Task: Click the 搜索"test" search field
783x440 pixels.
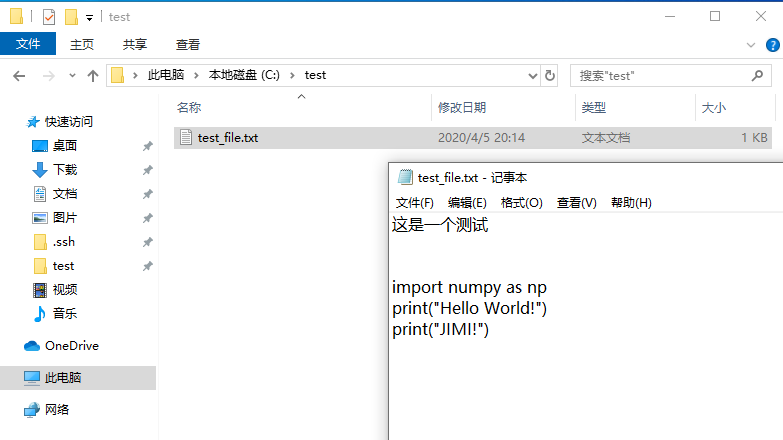Action: [x=671, y=76]
